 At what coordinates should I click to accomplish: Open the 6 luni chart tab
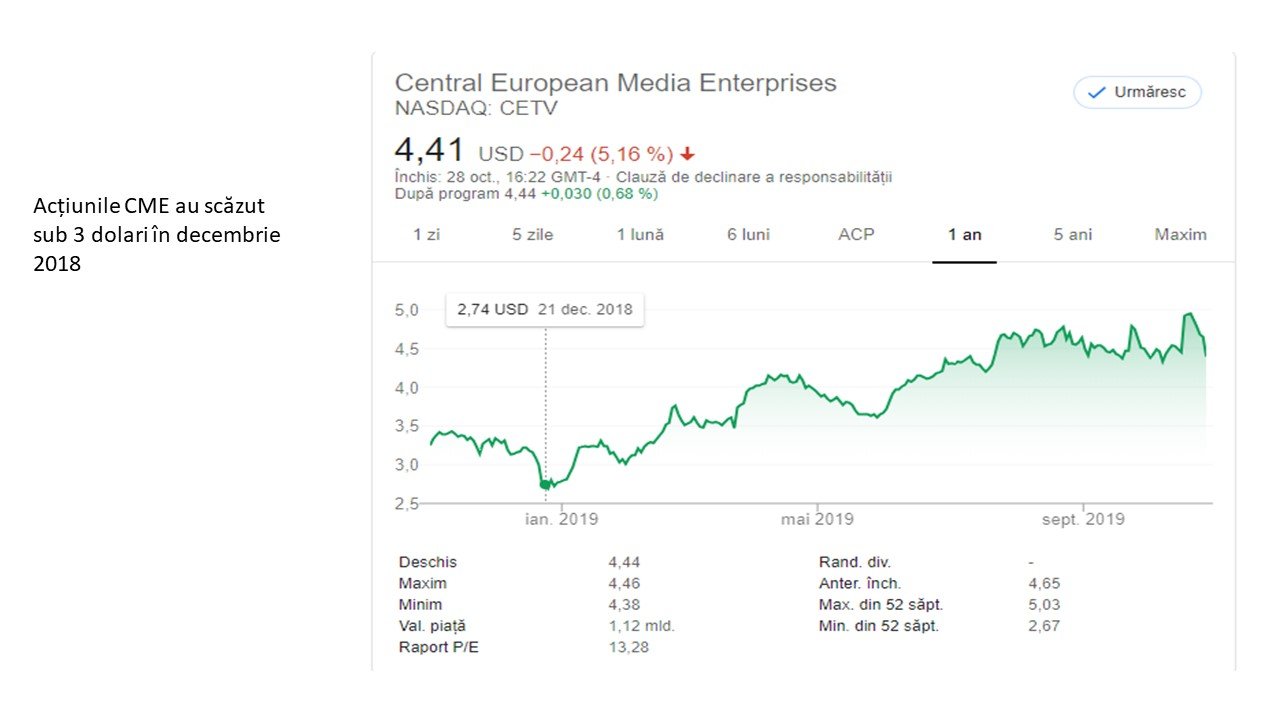(748, 235)
